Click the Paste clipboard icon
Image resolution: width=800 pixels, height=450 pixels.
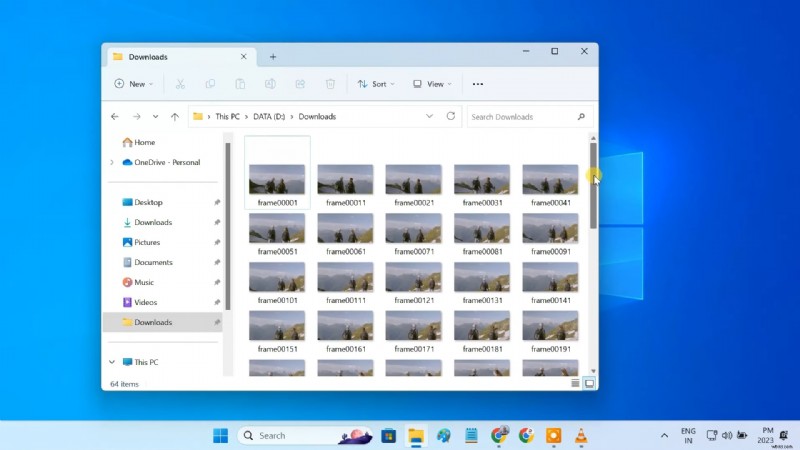click(240, 84)
